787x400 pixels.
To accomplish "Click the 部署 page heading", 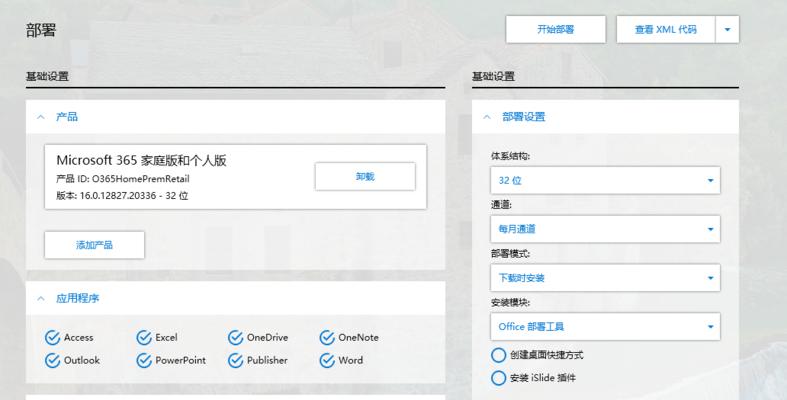I will point(41,30).
